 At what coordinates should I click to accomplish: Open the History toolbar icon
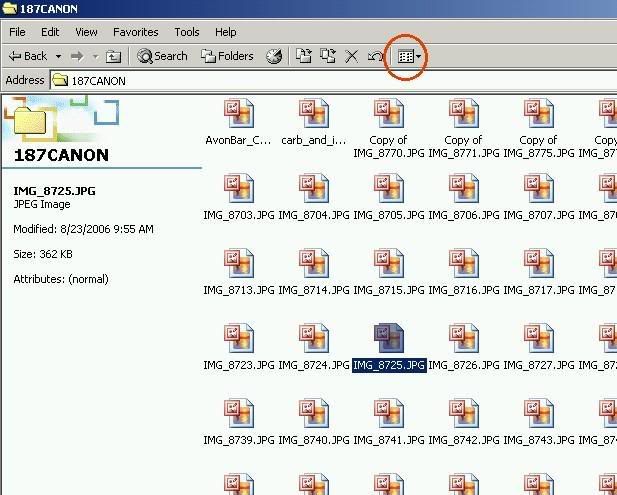tap(274, 57)
